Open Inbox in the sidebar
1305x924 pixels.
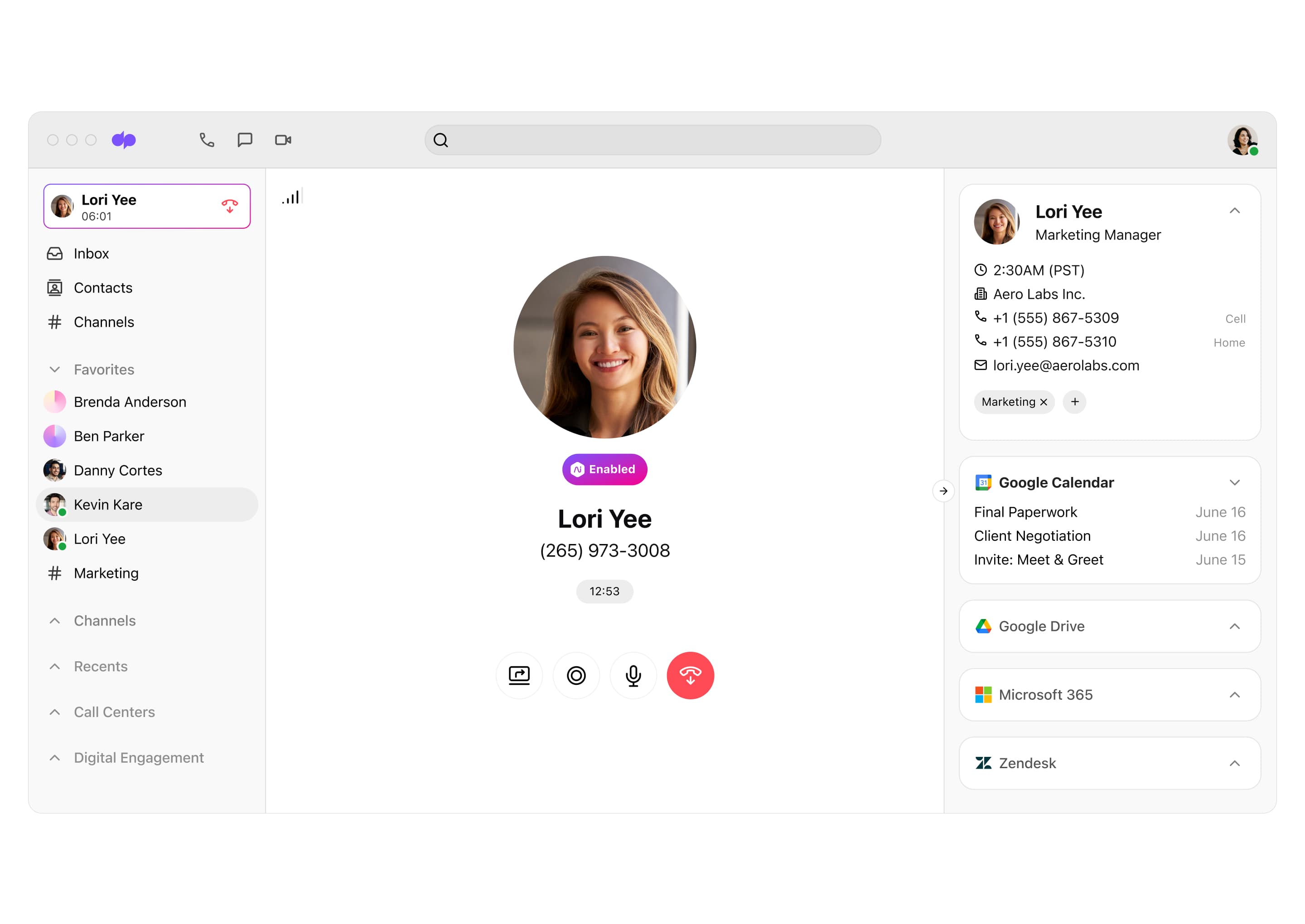[x=91, y=254]
